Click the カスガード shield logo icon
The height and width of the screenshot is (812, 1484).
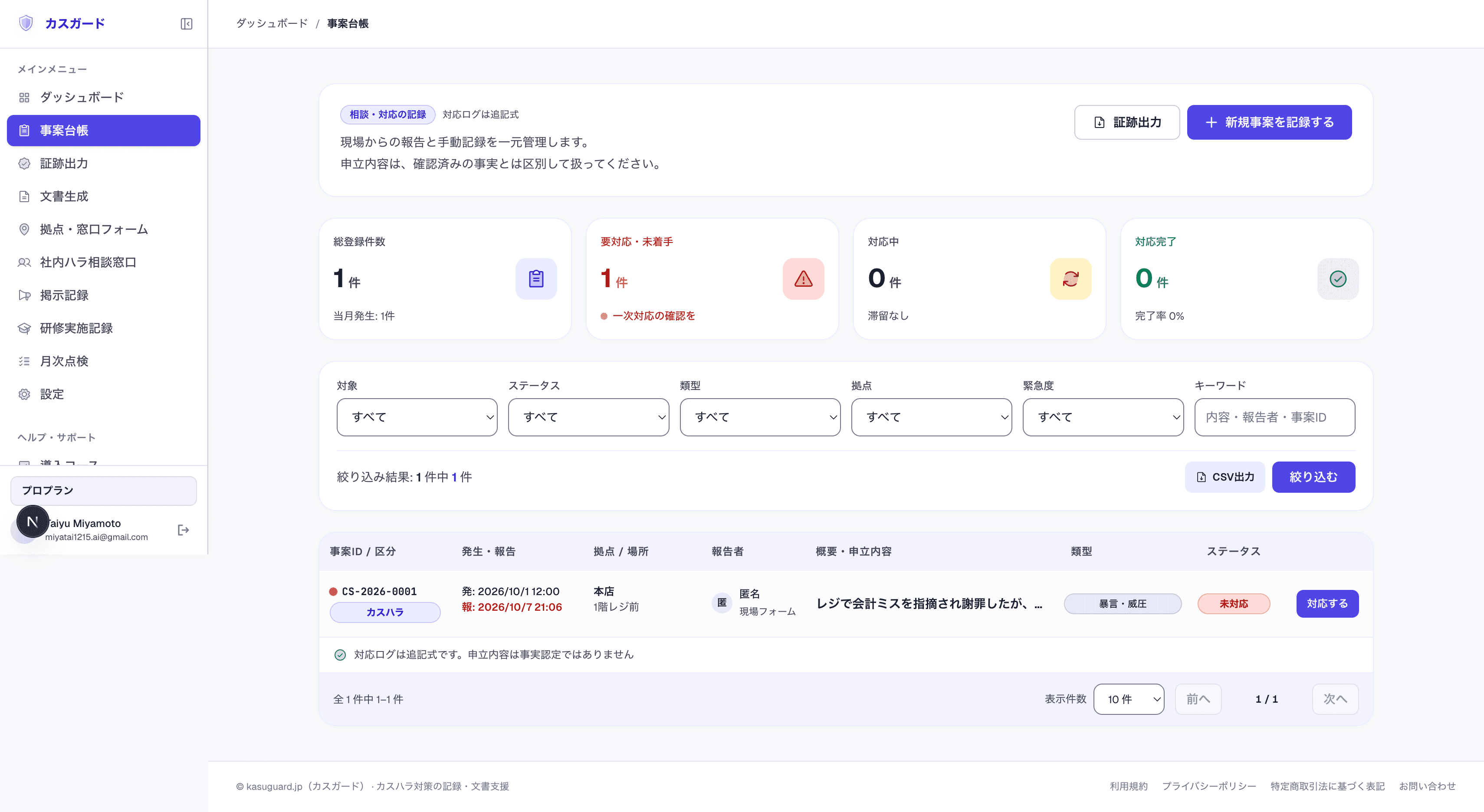coord(26,23)
